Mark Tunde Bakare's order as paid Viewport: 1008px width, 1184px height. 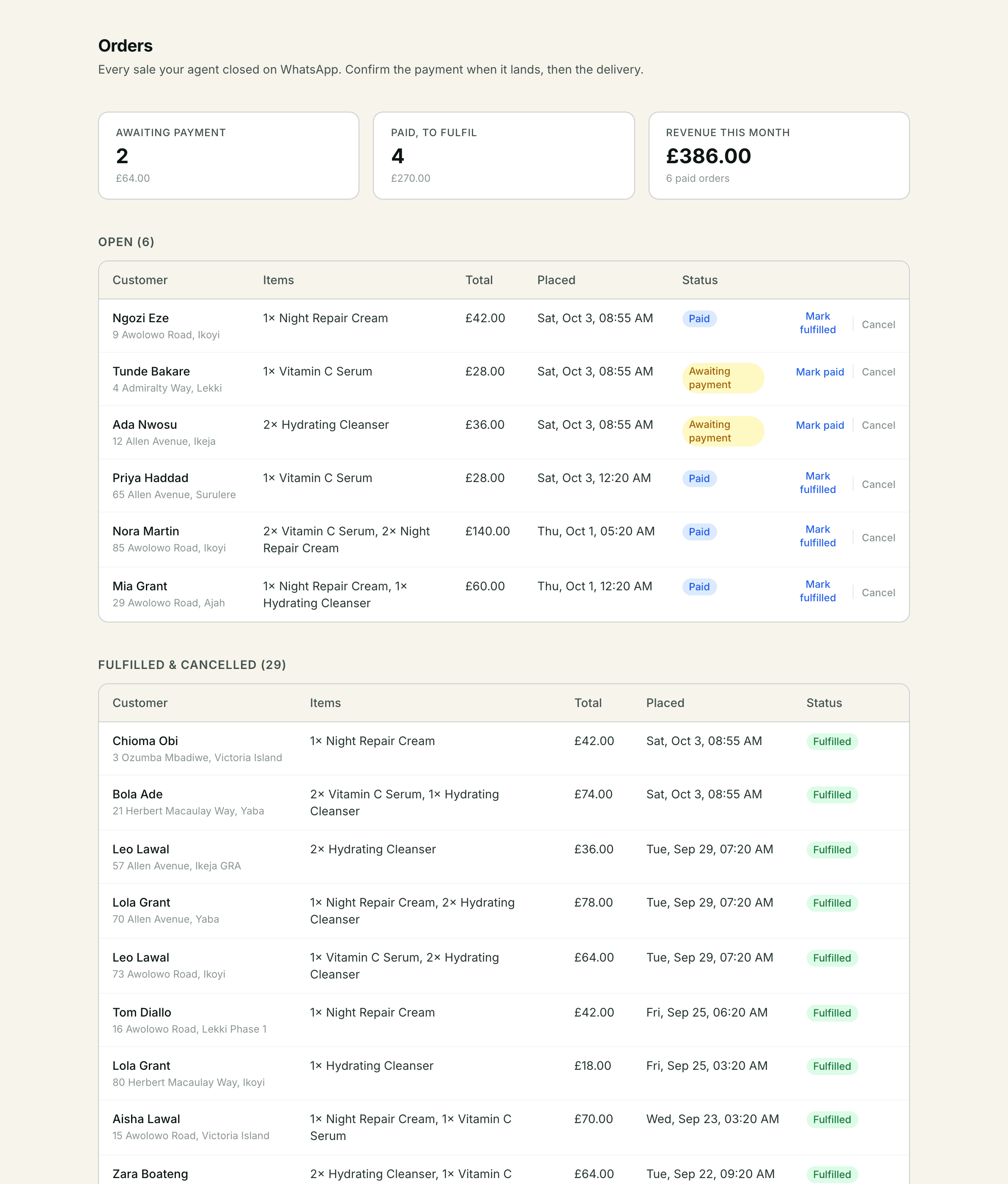point(819,372)
